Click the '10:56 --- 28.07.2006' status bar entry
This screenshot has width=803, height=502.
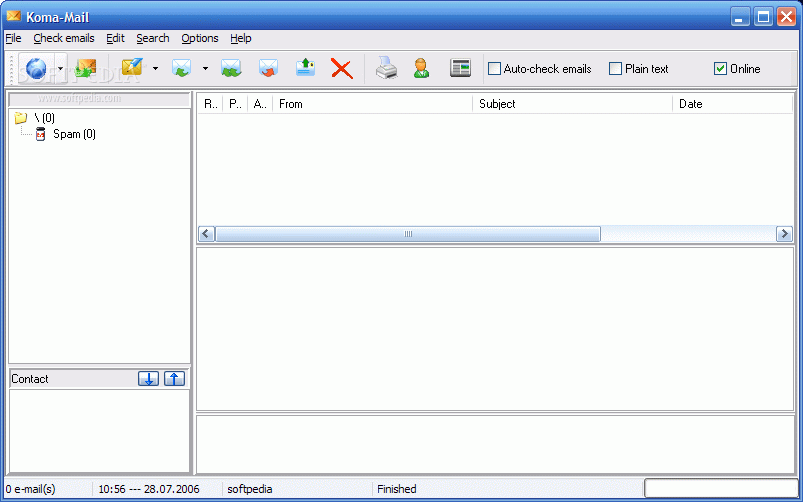click(149, 489)
